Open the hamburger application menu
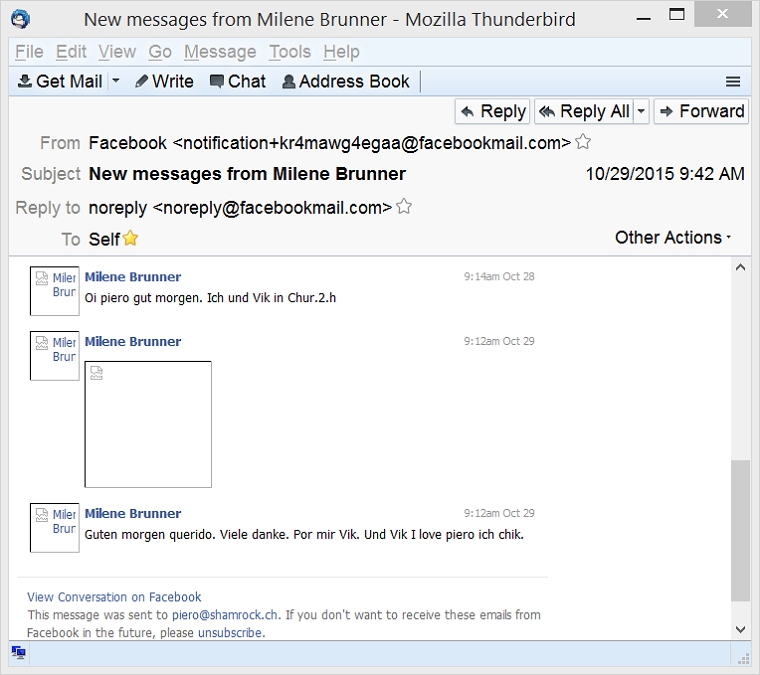Image resolution: width=760 pixels, height=675 pixels. pos(733,82)
